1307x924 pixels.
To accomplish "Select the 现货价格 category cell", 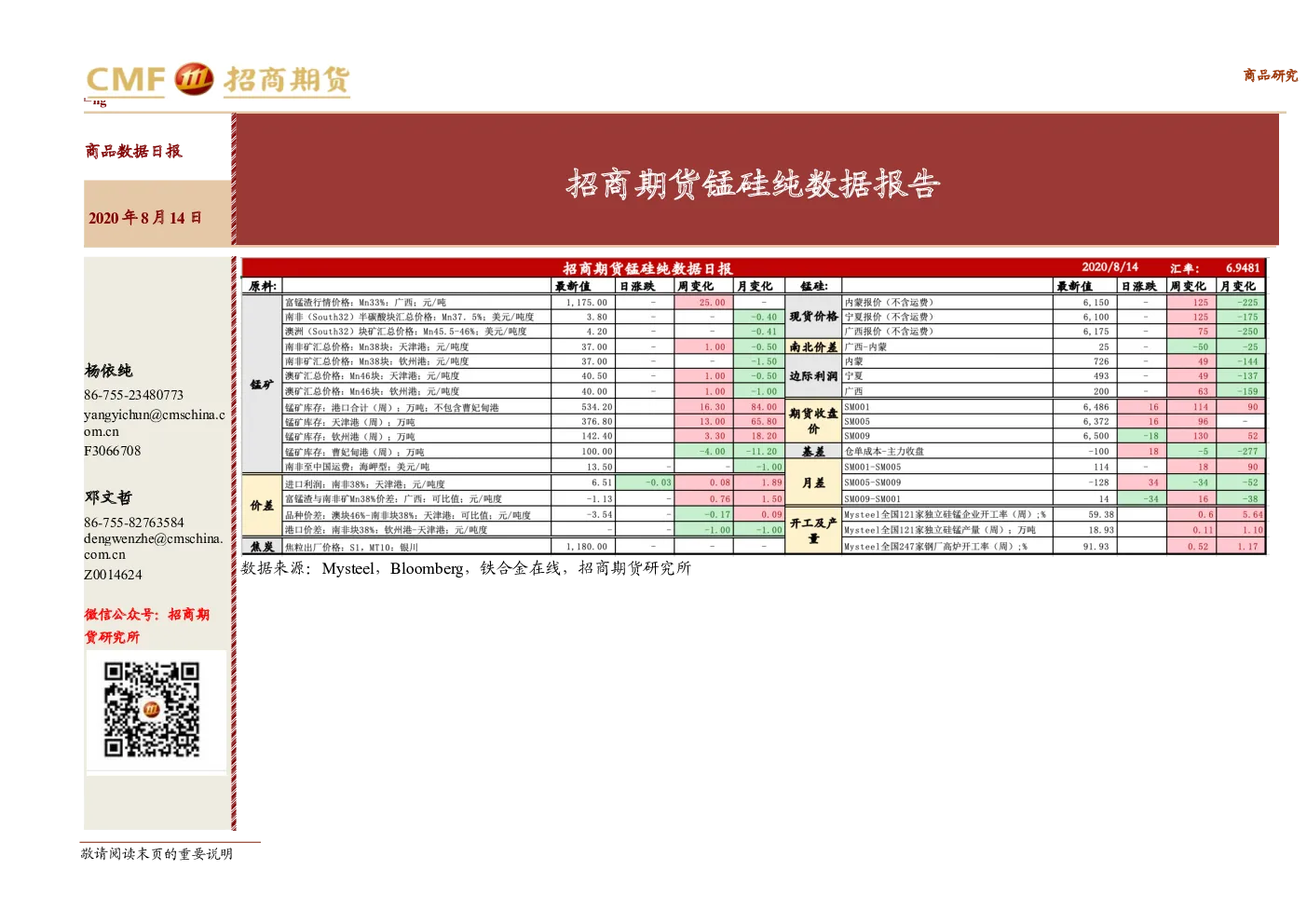I will click(x=813, y=317).
